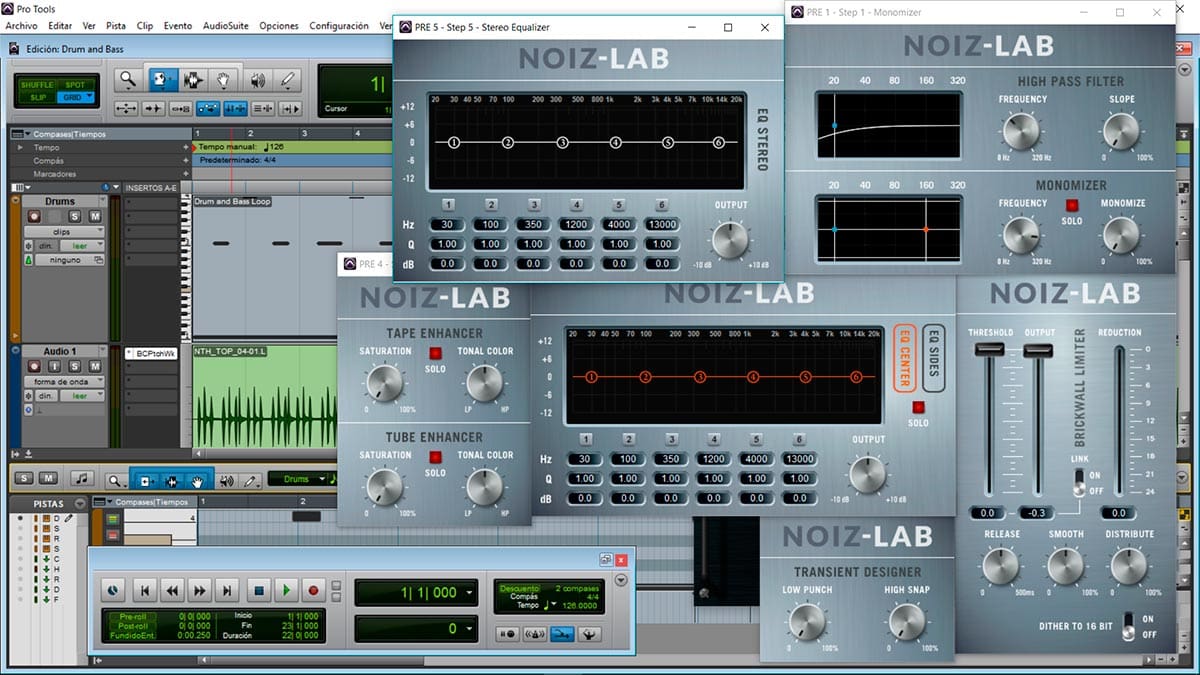
Task: Enable SPOT edit mode
Action: pos(75,85)
